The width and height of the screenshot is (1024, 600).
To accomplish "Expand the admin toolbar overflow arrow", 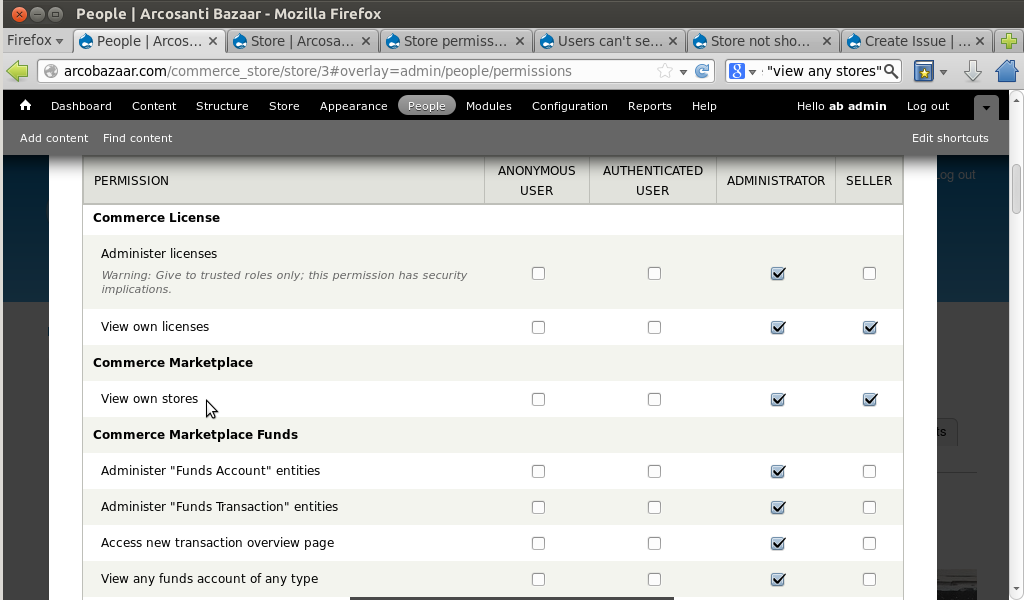I will click(x=986, y=106).
